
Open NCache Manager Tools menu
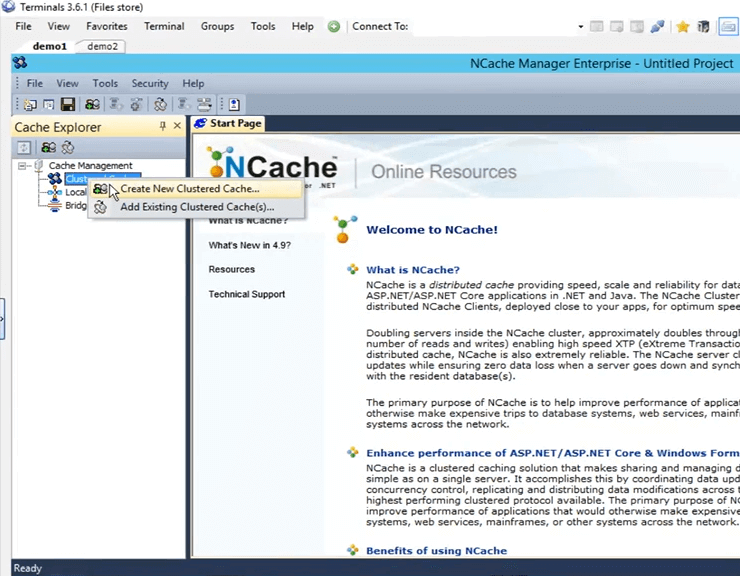[105, 84]
